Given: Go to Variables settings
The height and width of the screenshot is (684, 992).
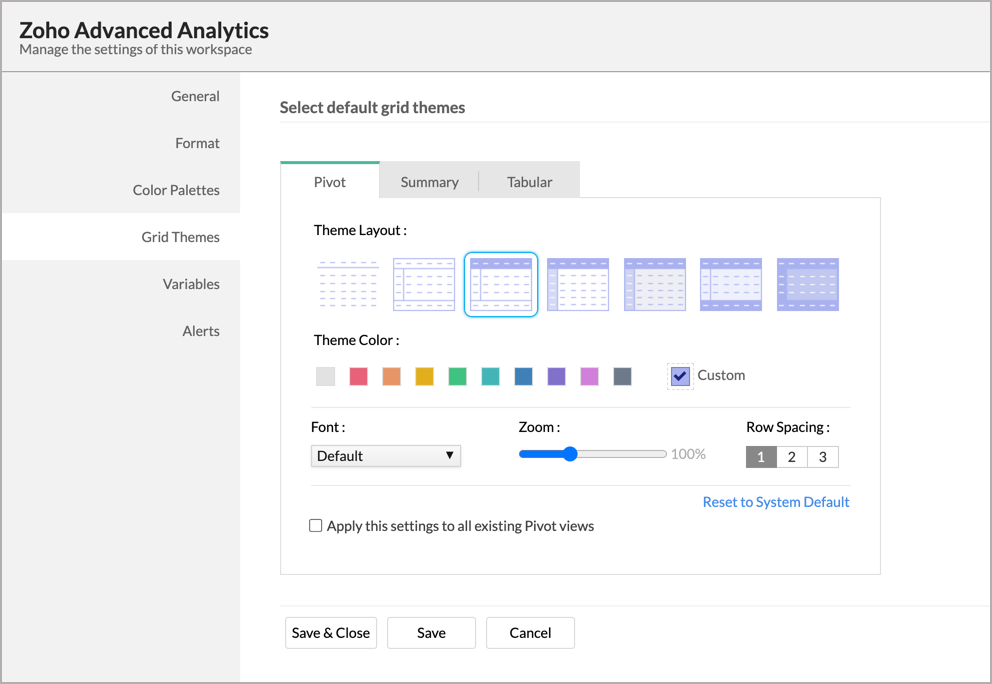Looking at the screenshot, I should click(x=121, y=283).
